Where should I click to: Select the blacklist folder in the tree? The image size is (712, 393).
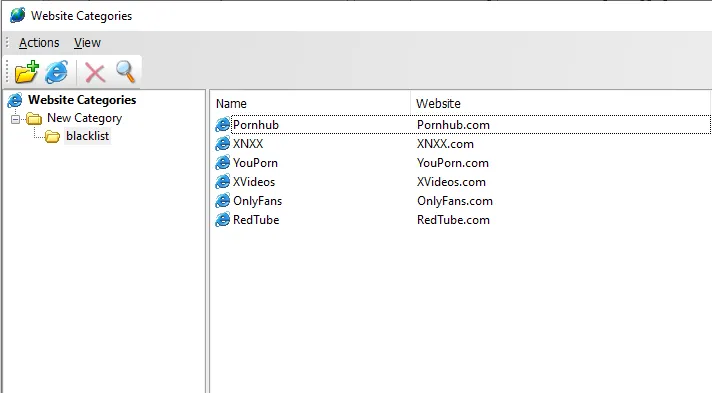(x=88, y=136)
